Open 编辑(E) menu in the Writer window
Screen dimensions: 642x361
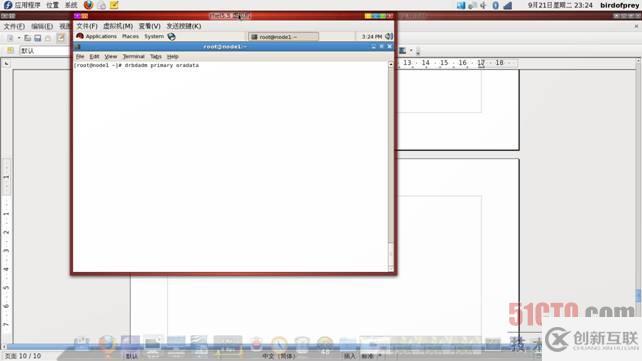point(42,27)
